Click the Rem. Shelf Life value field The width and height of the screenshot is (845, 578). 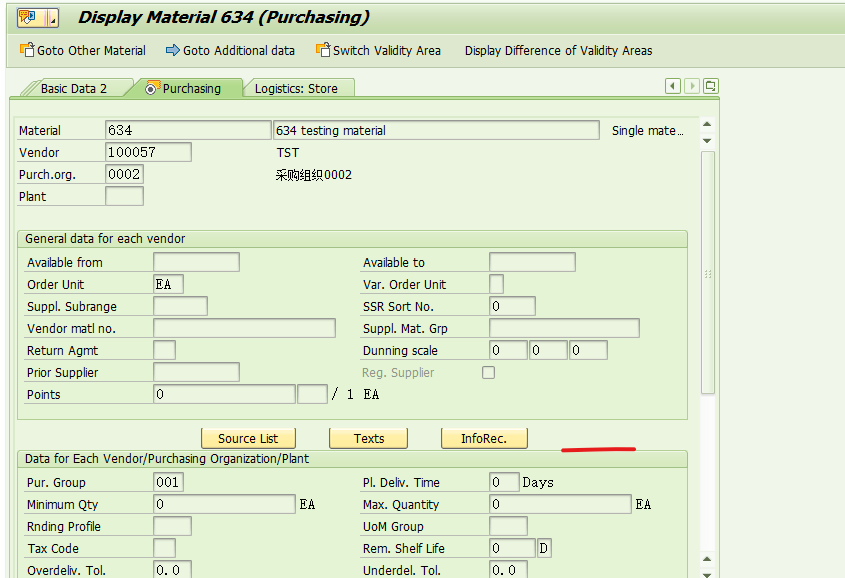coord(512,548)
